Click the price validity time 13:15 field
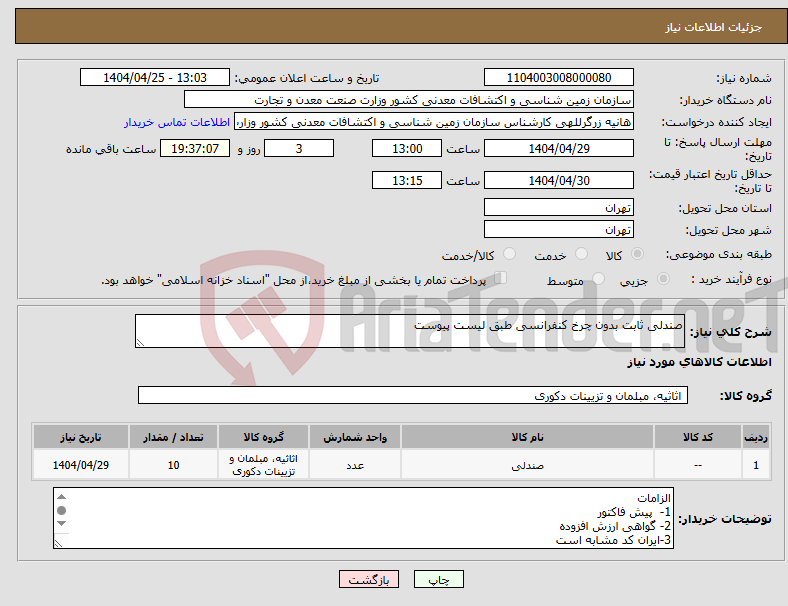Image resolution: width=788 pixels, height=606 pixels. tap(407, 180)
